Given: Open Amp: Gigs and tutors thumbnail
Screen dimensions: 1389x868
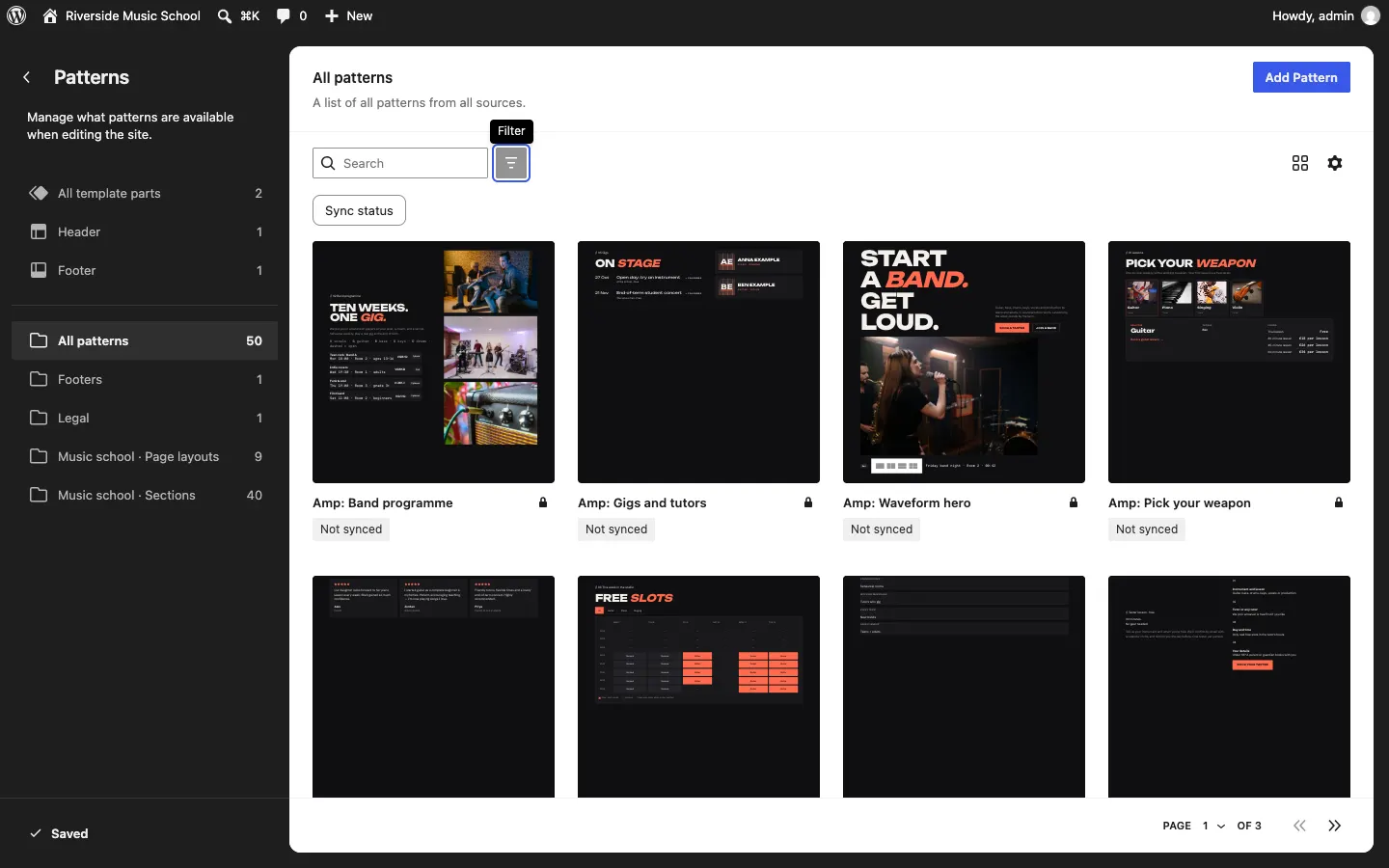Looking at the screenshot, I should click(698, 362).
